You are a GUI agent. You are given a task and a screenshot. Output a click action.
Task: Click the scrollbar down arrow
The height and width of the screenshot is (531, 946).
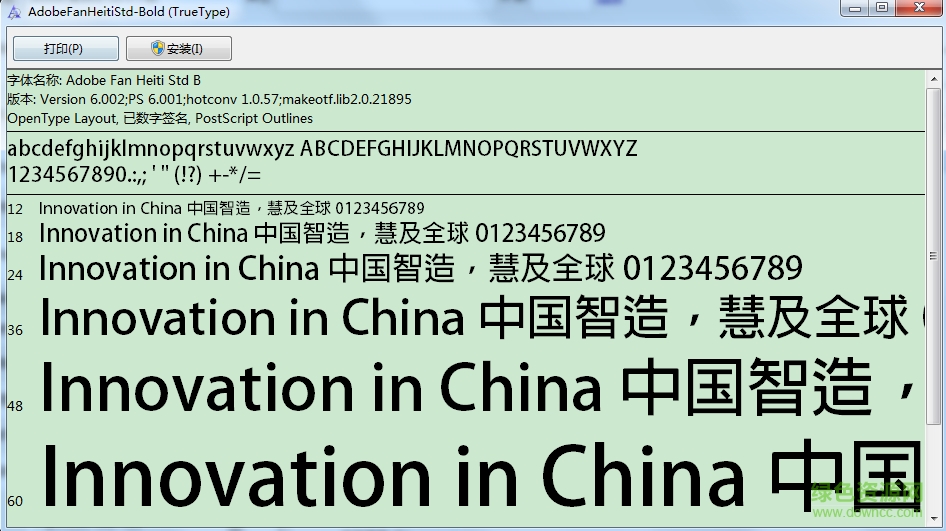click(x=933, y=518)
